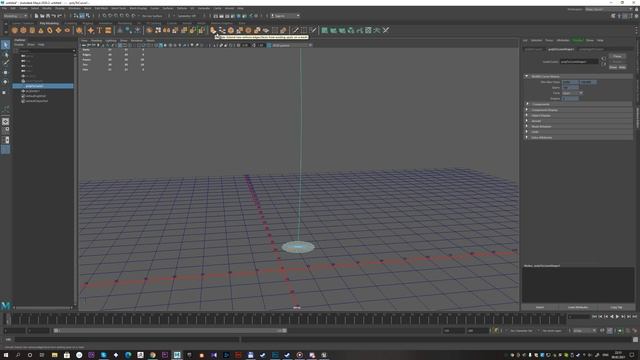Click play forwards in playback controls
This screenshot has width=640, height=360.
617,317
